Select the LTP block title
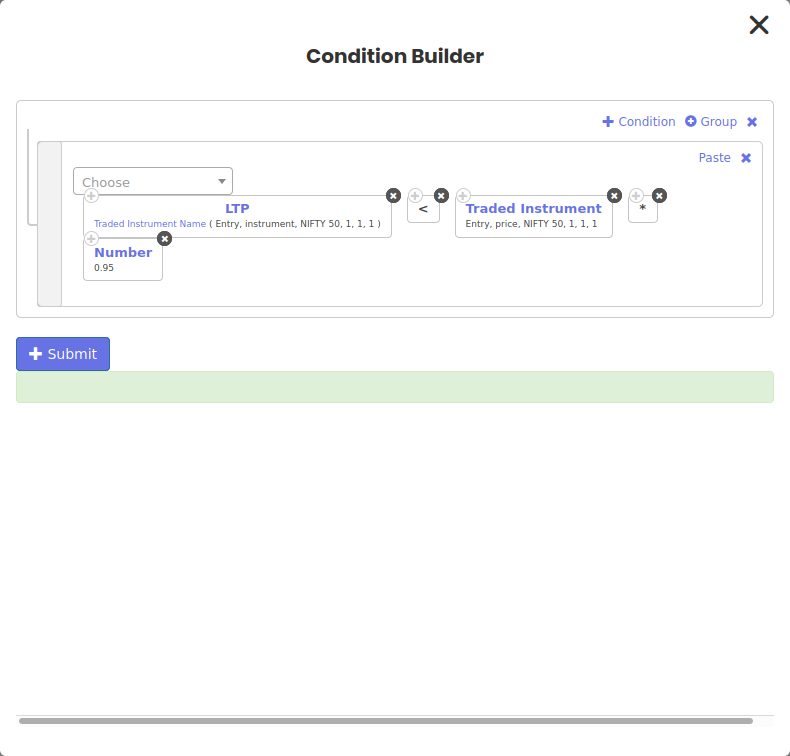 pos(237,209)
